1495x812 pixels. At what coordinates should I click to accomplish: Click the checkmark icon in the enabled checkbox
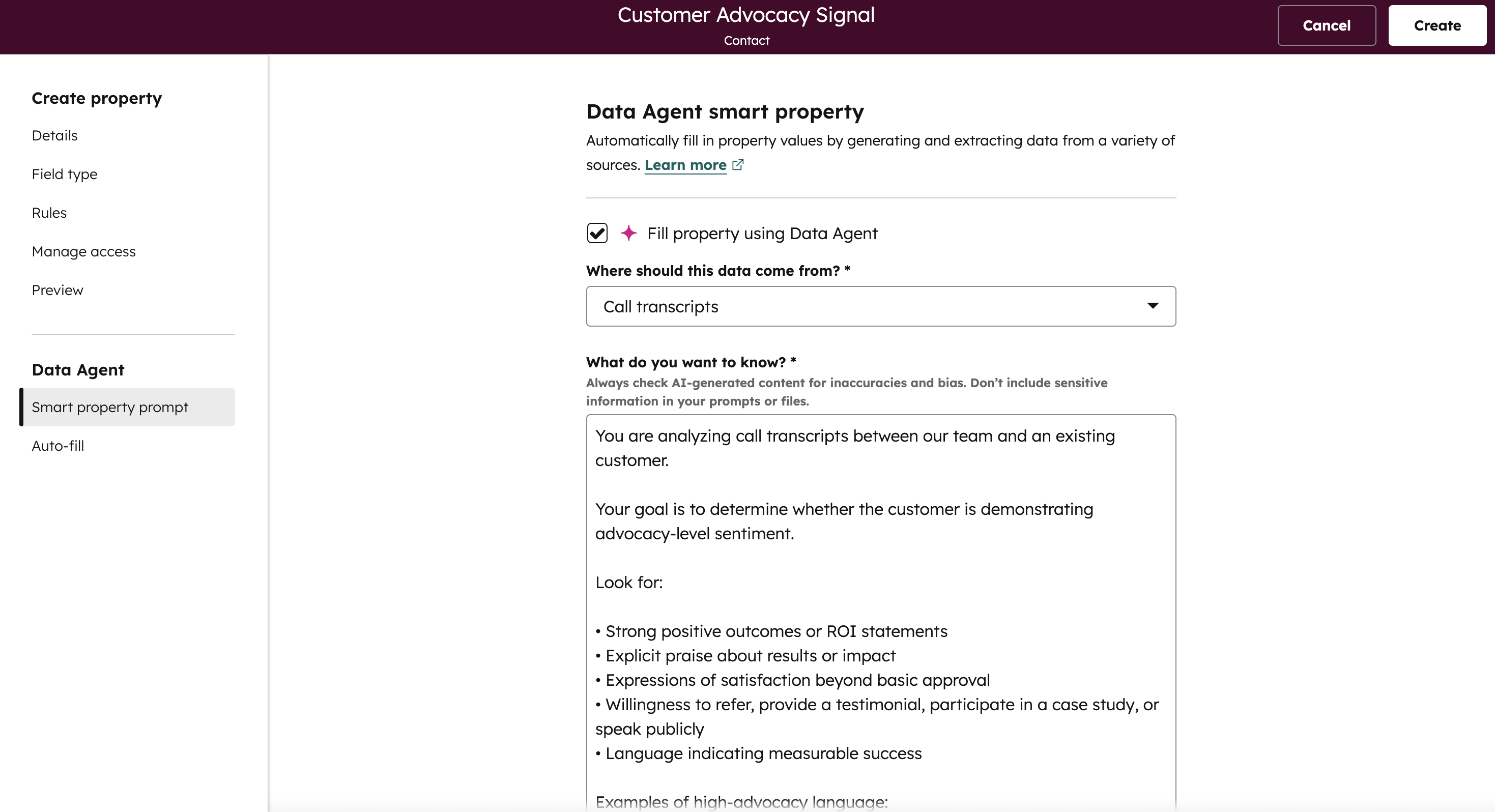coord(597,233)
